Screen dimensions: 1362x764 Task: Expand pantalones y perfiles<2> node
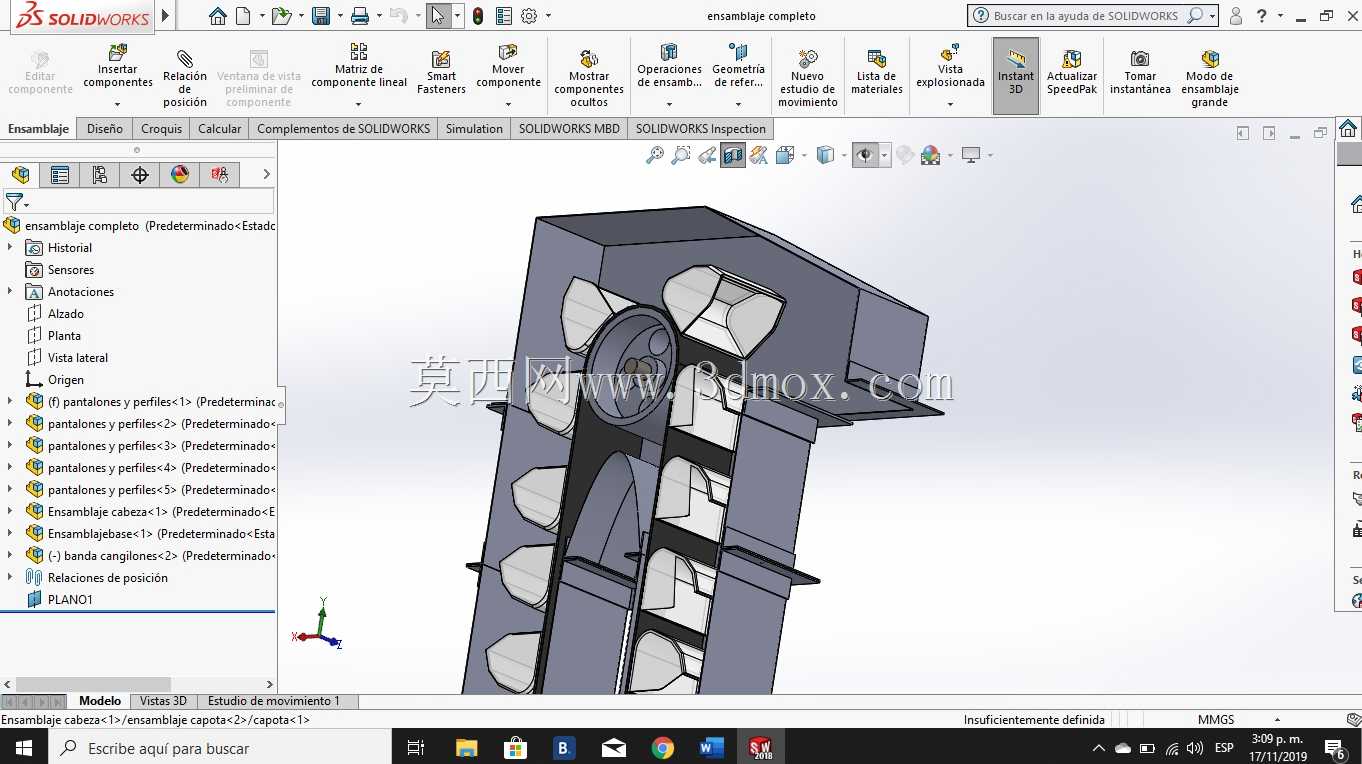10,424
